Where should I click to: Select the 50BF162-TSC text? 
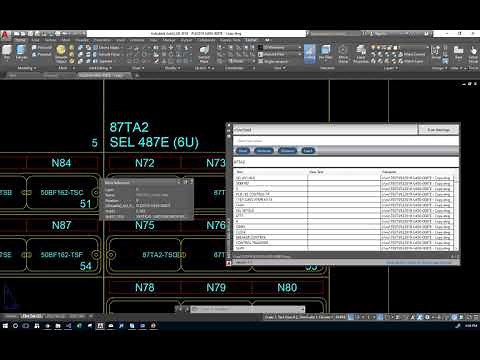click(62, 192)
